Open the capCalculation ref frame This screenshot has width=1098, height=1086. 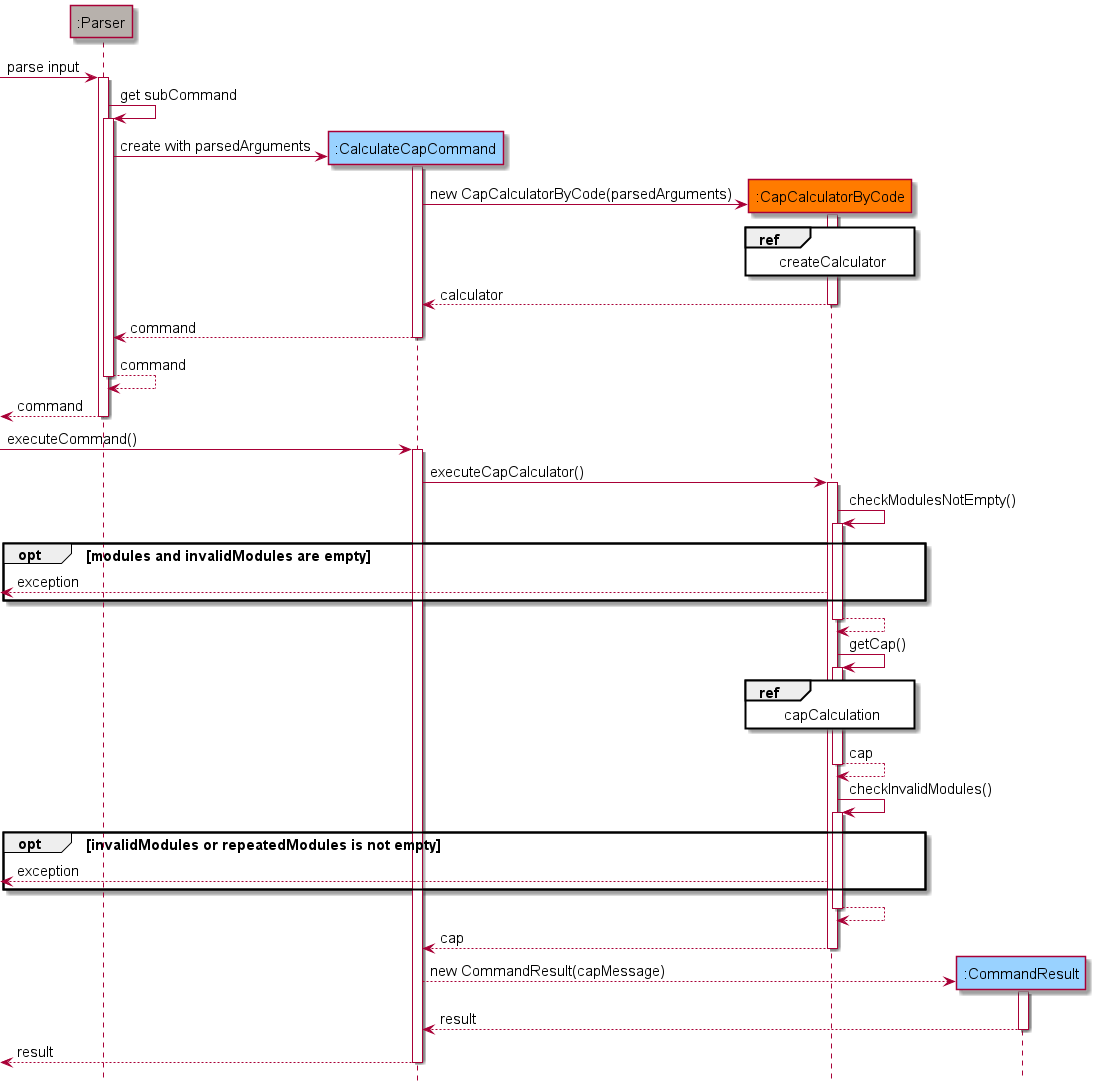point(829,705)
